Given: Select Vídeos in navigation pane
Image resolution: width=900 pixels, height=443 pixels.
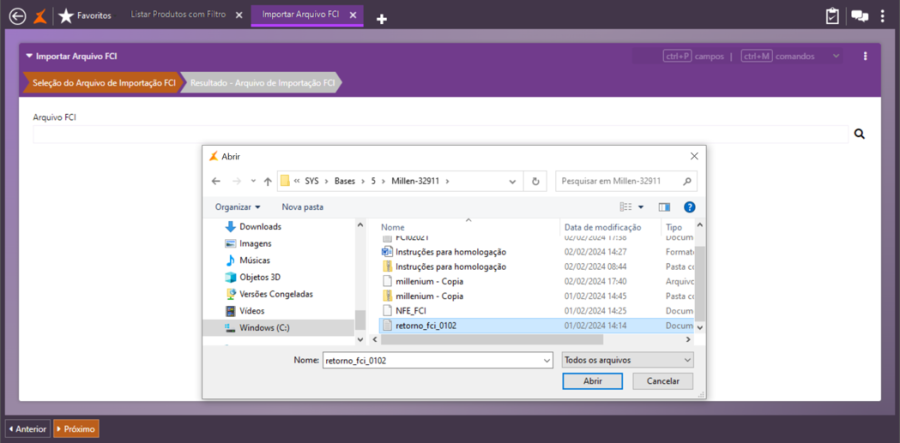Looking at the screenshot, I should pos(245,311).
